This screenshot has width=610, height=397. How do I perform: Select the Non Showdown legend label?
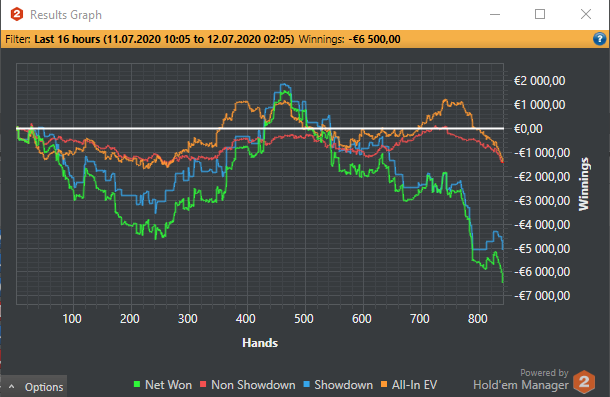(253, 385)
